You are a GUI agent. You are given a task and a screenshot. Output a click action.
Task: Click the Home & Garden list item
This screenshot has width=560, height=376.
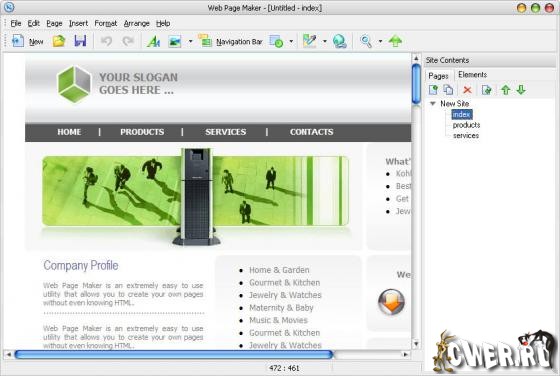click(279, 270)
